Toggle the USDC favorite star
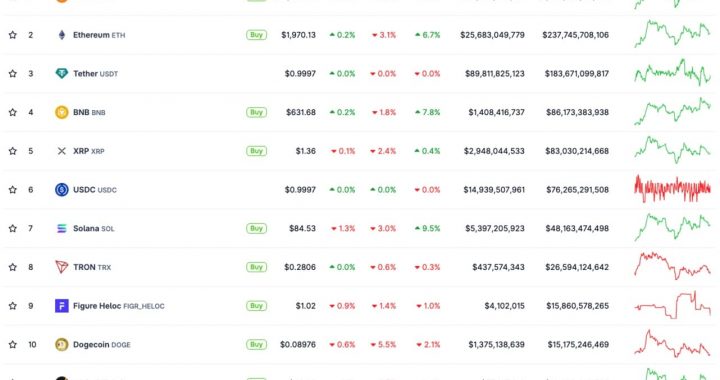Image resolution: width=720 pixels, height=380 pixels. 12,190
